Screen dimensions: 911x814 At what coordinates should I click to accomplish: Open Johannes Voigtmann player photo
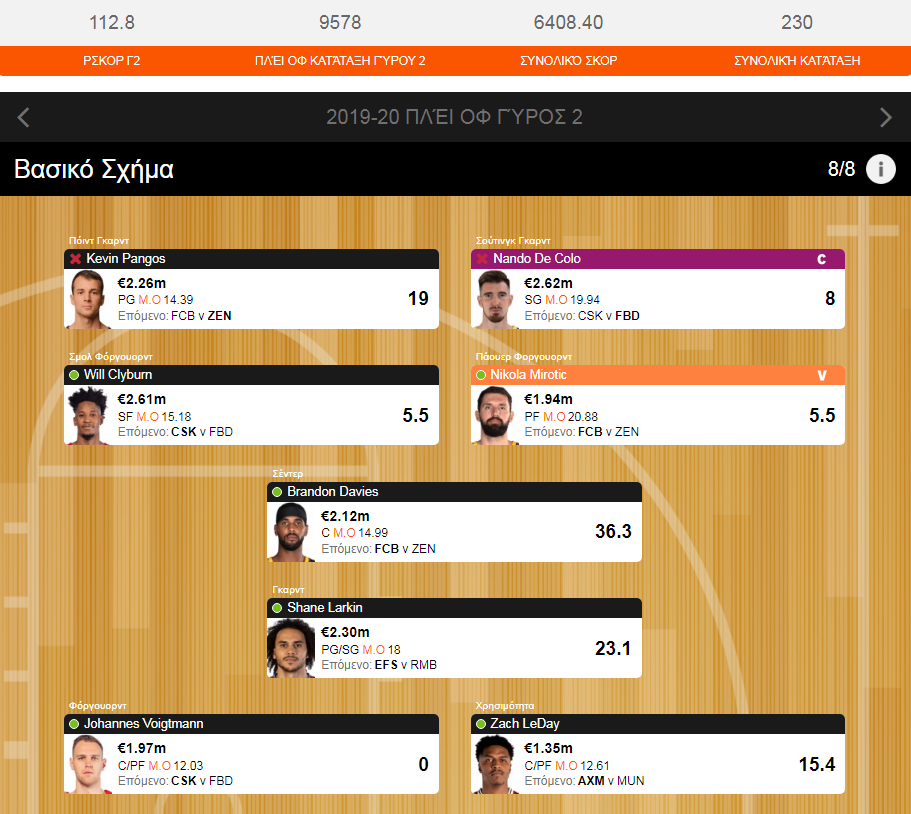tap(88, 764)
